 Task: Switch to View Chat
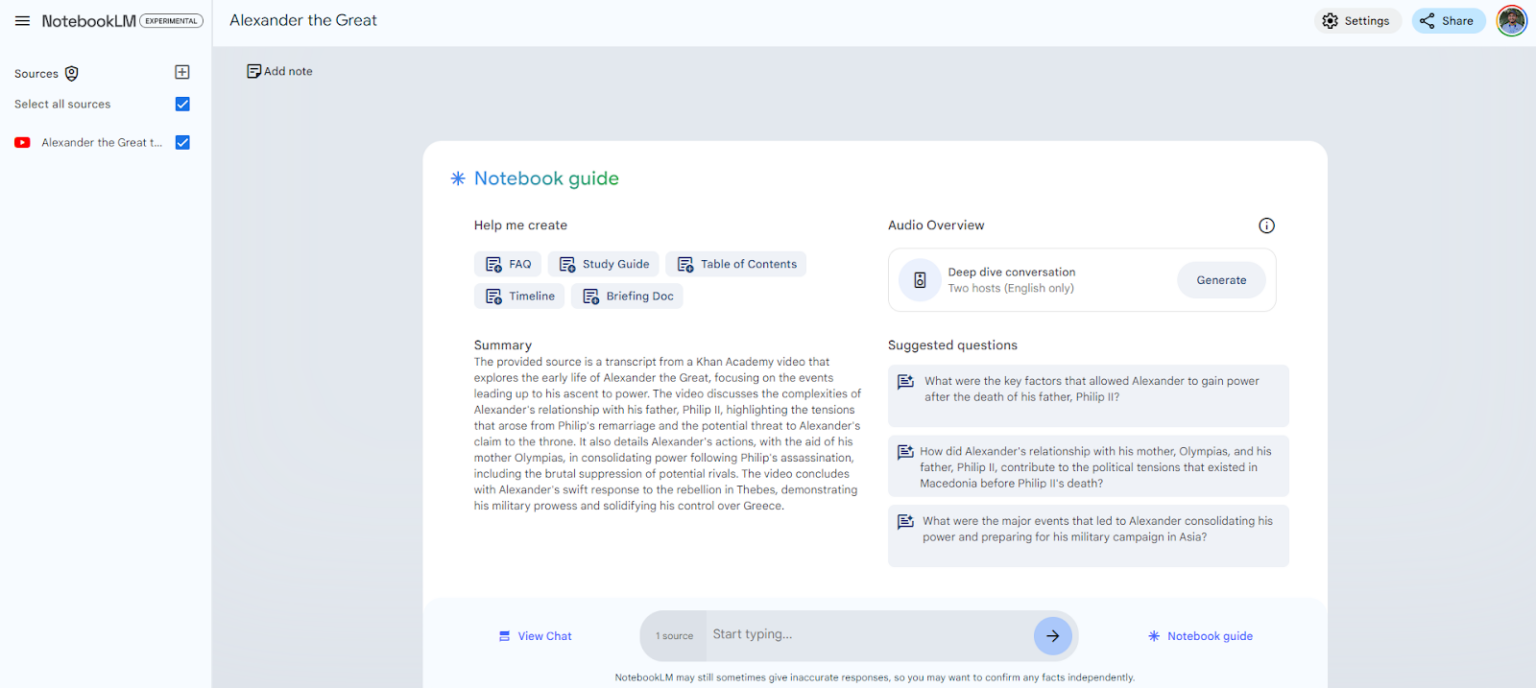[x=535, y=636]
